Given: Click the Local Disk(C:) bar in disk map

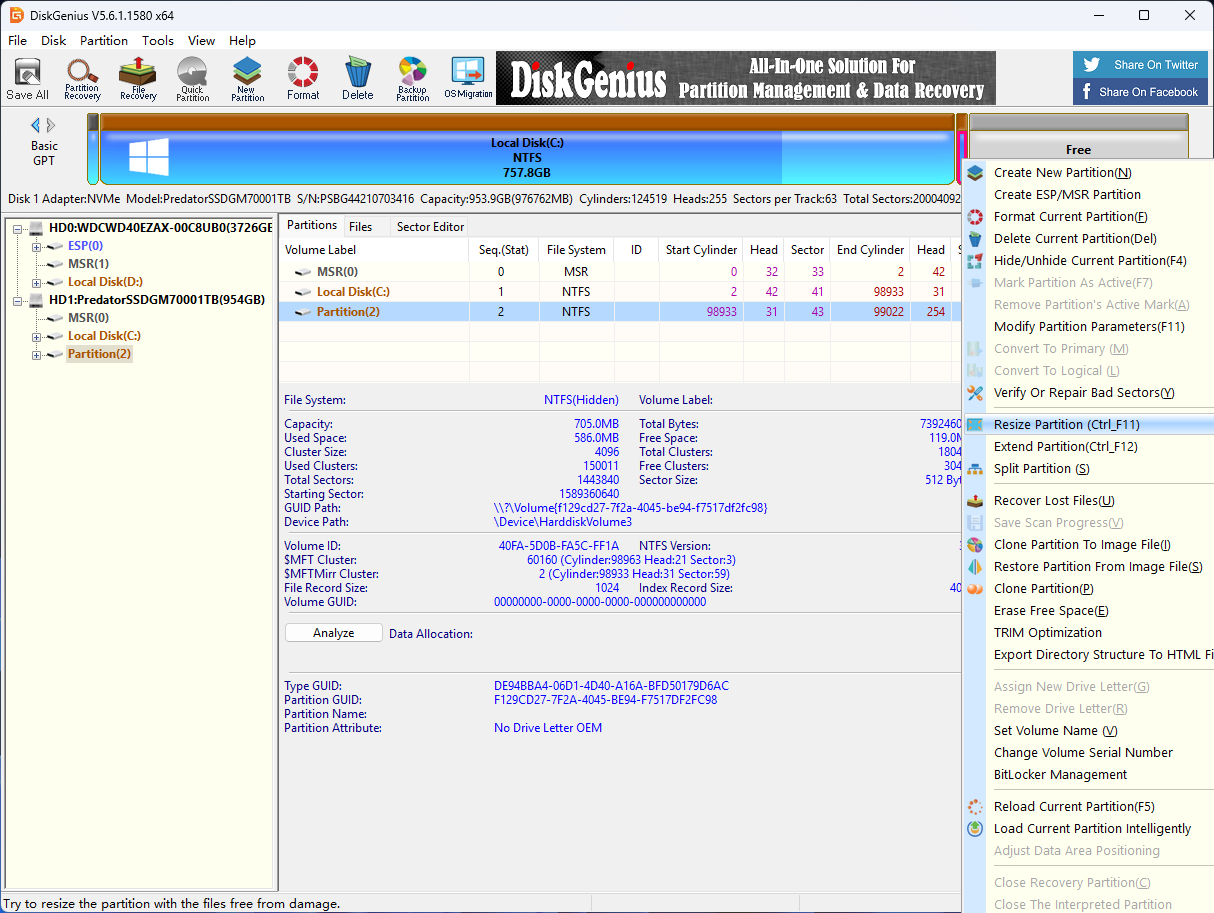Looking at the screenshot, I should coord(527,157).
